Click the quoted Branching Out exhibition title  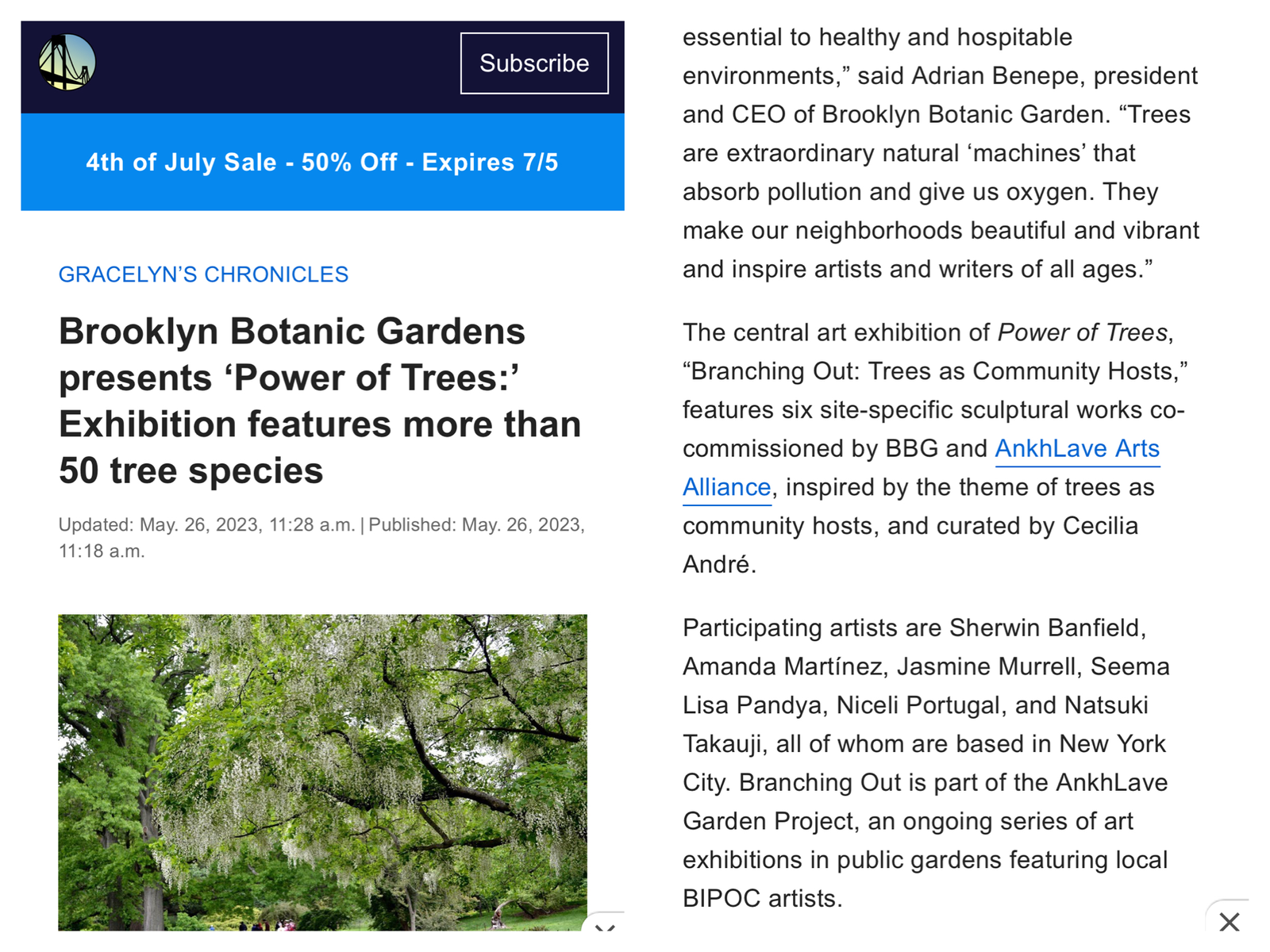[935, 371]
